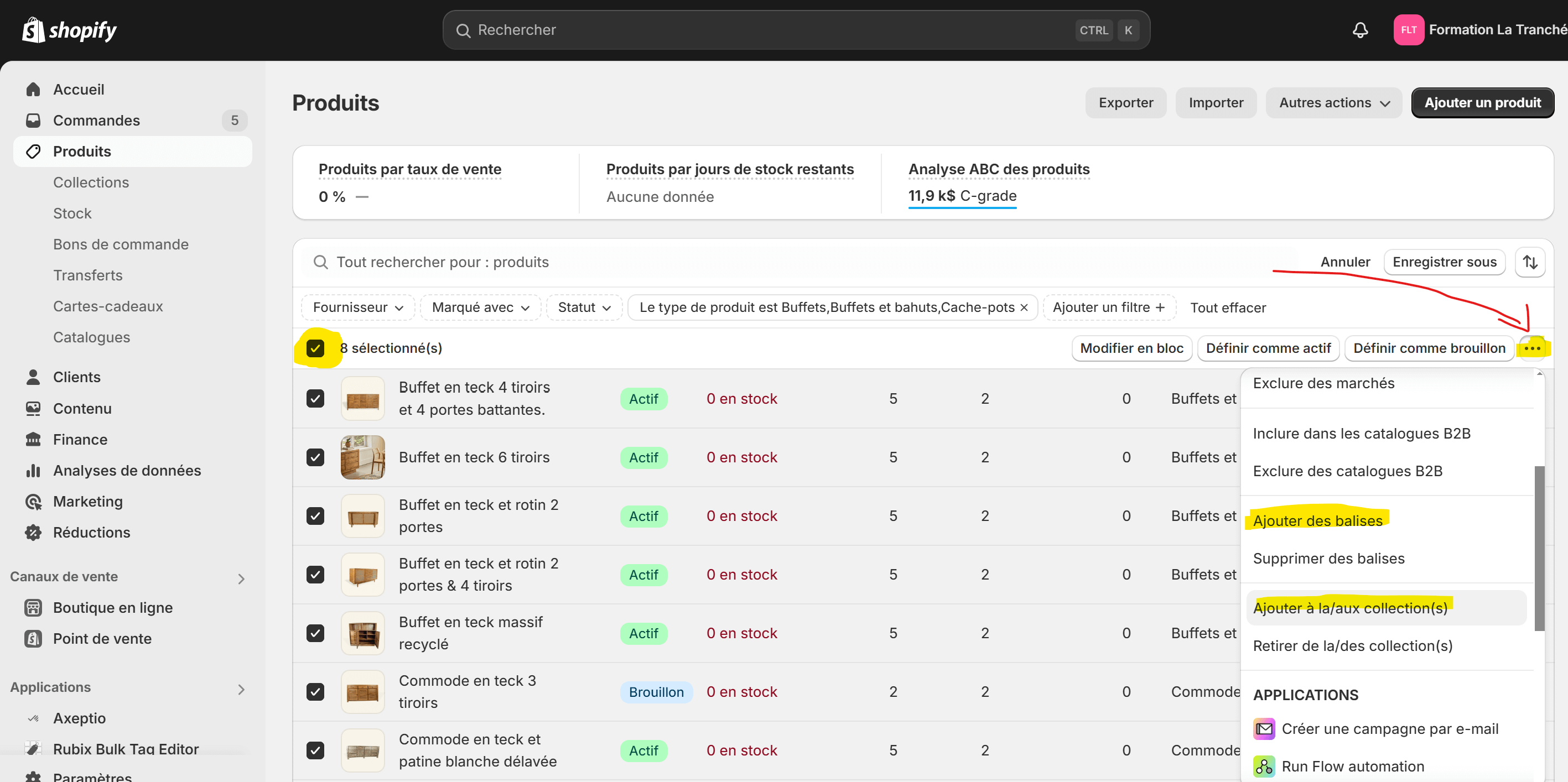Open the Fournisseur filter dropdown
This screenshot has width=1568, height=782.
pyautogui.click(x=358, y=307)
